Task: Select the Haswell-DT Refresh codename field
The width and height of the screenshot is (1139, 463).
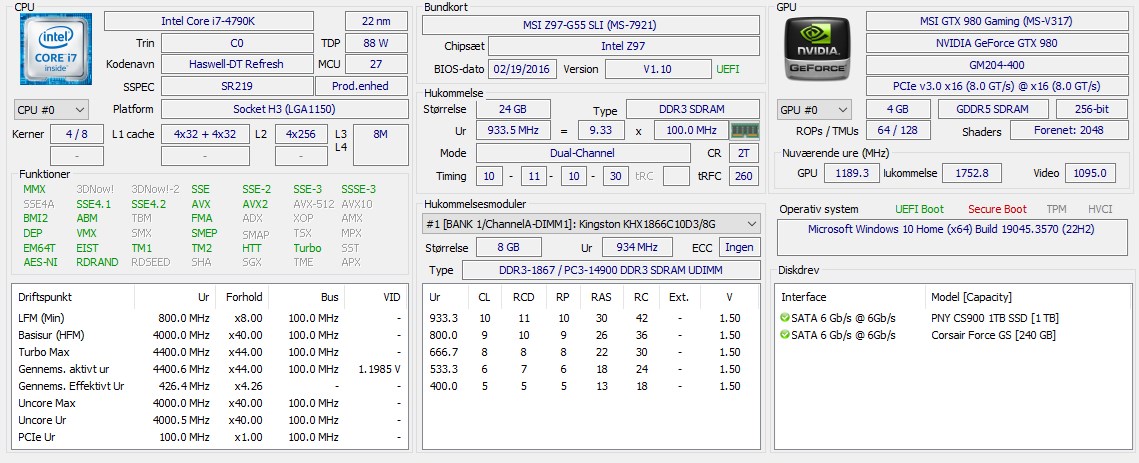Action: (x=237, y=64)
